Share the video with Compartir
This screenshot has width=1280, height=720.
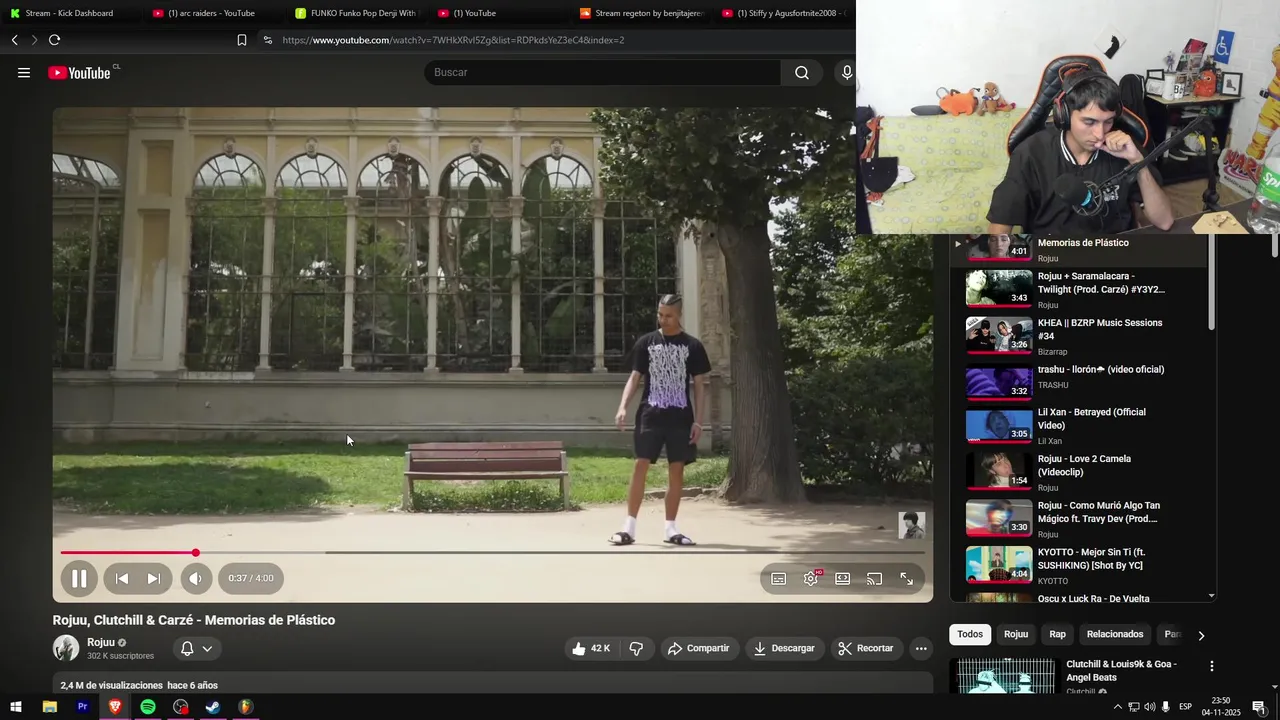[699, 648]
